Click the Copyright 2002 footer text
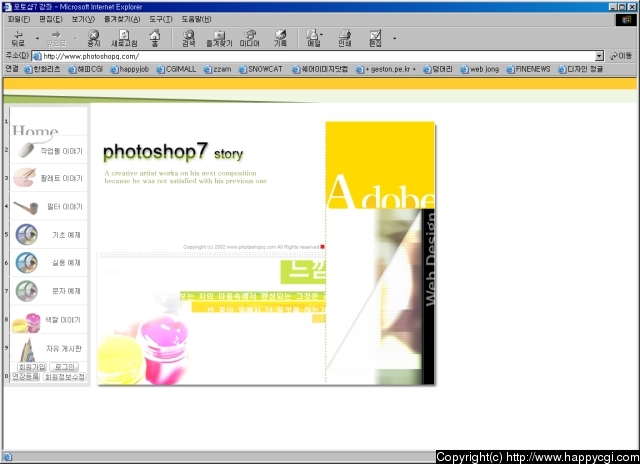 coord(251,247)
